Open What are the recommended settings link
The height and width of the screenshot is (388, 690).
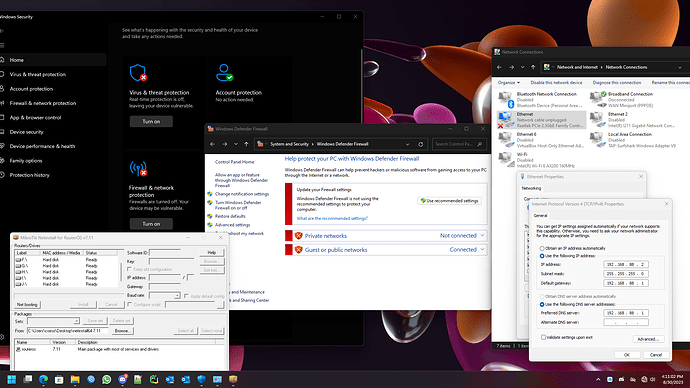click(x=332, y=219)
